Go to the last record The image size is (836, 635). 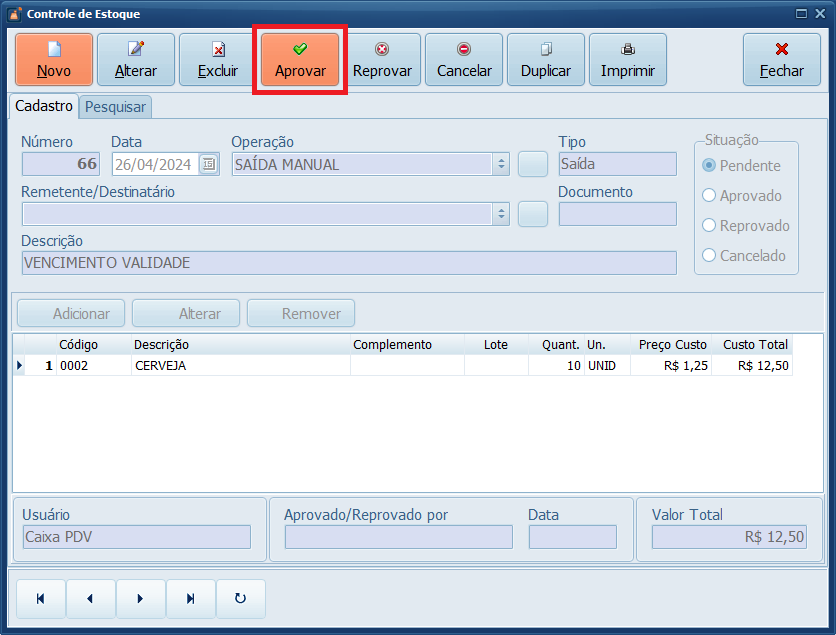click(191, 599)
